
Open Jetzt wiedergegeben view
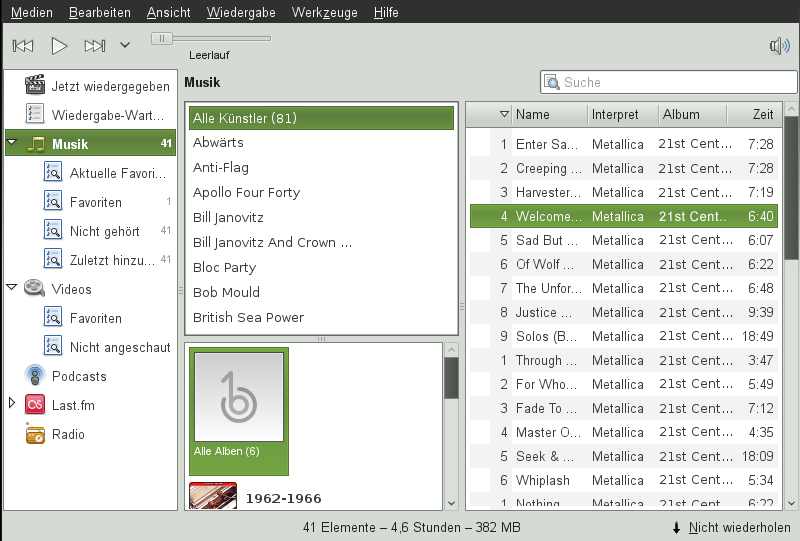click(x=110, y=86)
